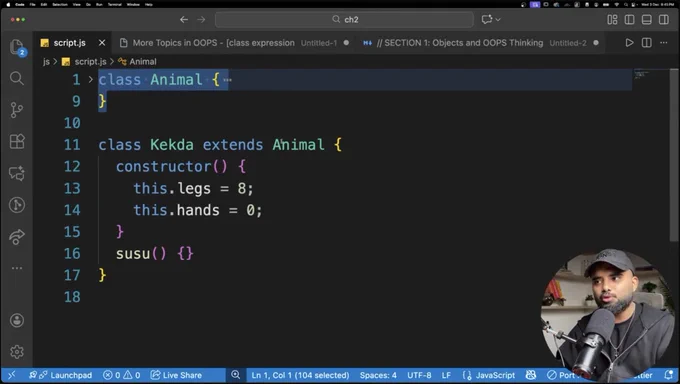Open Problems errors and warnings count
The width and height of the screenshot is (680, 384).
click(121, 375)
